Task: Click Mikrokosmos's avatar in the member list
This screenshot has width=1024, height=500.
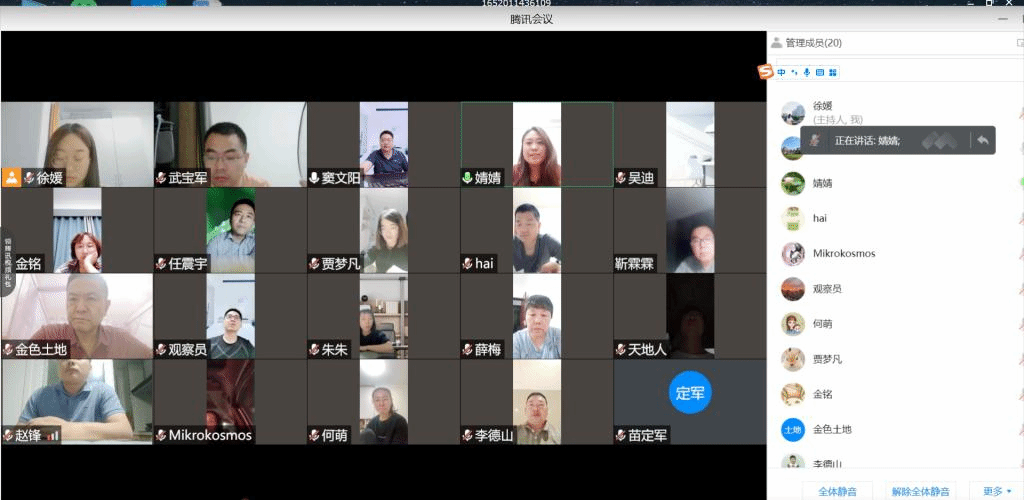Action: 793,254
